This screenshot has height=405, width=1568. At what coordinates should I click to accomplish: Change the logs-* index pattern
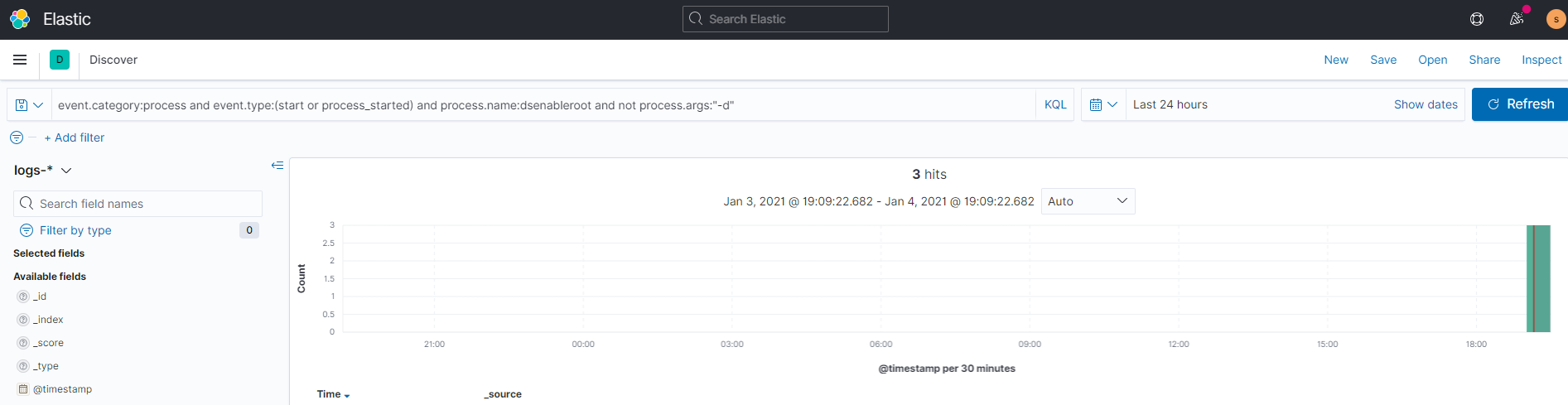[43, 170]
